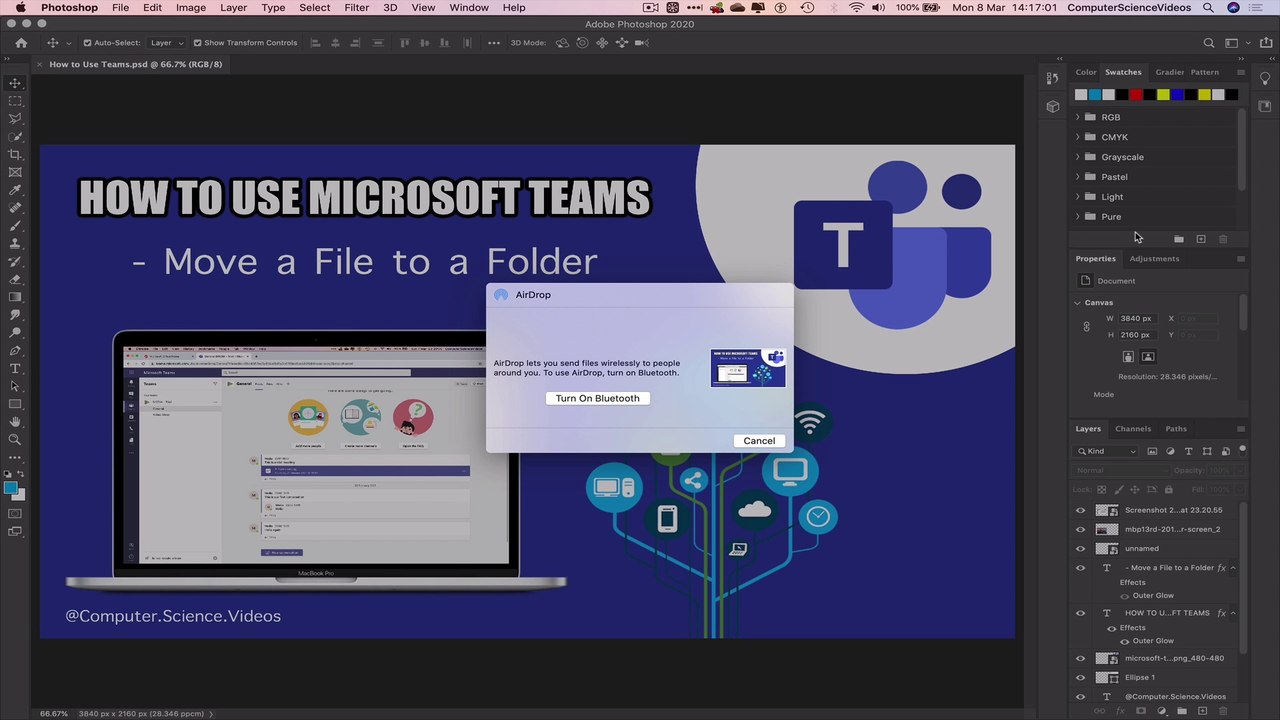This screenshot has width=1280, height=720.
Task: Click the foreground color box in toolbar
Action: (x=11, y=488)
